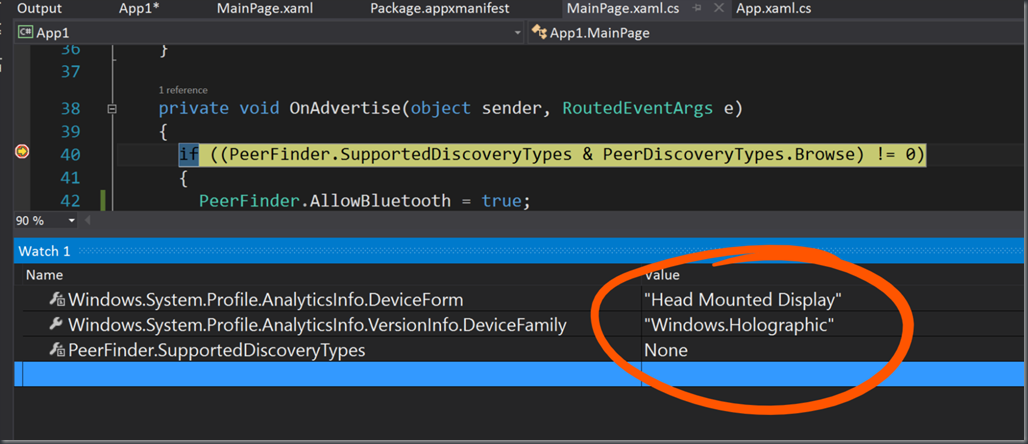Screen dimensions: 1028x444
Task: Click the 1 reference CodeLens link
Action: point(183,90)
